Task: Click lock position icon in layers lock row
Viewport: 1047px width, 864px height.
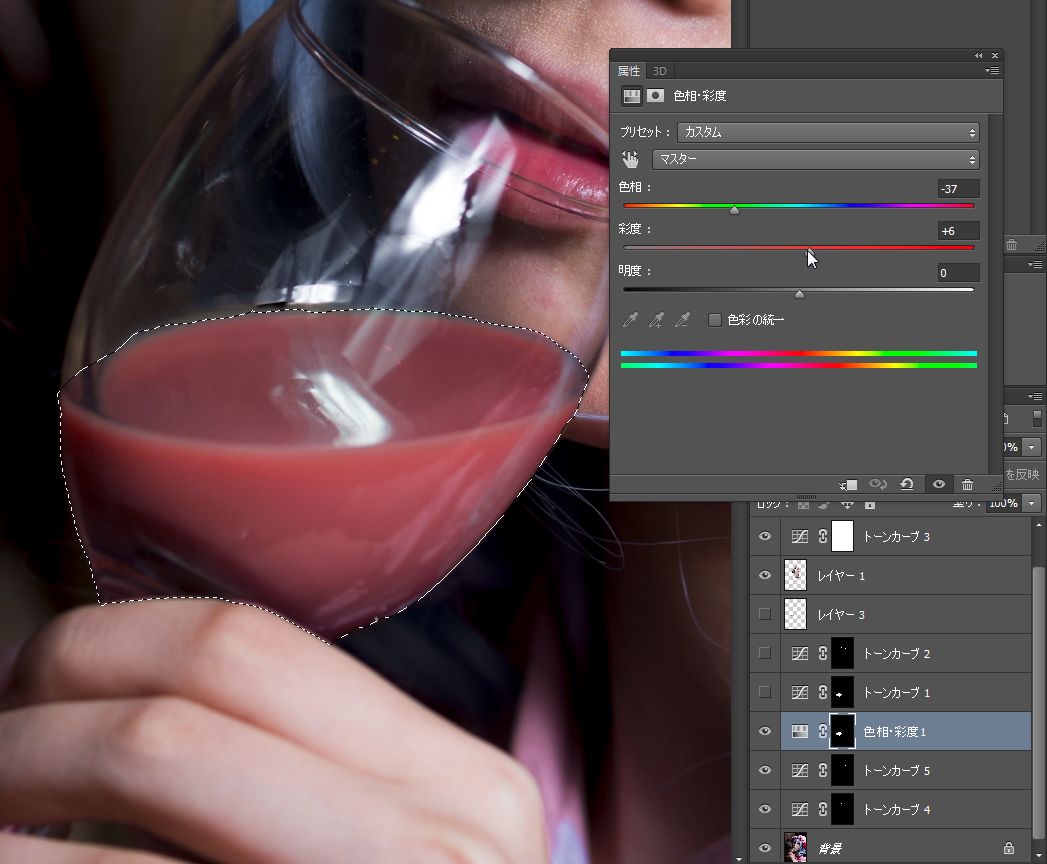Action: pos(847,504)
